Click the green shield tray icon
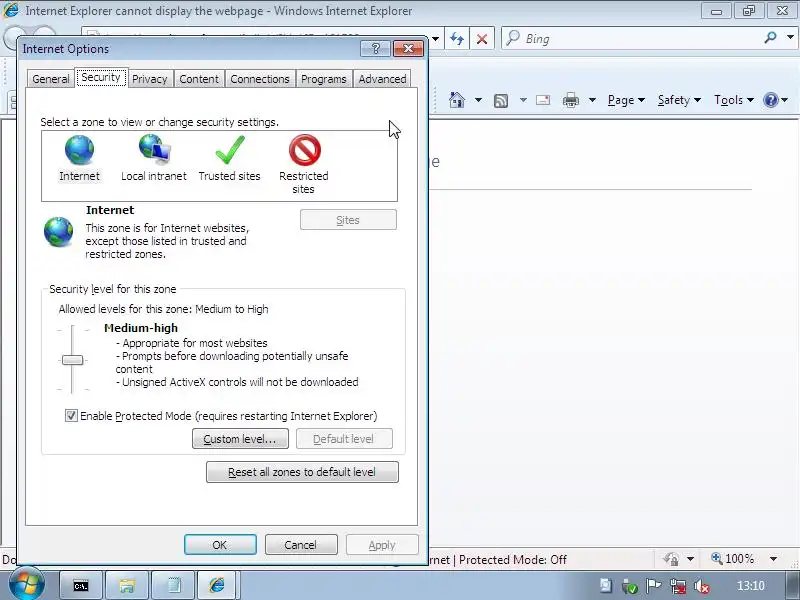The height and width of the screenshot is (600, 800). pyautogui.click(x=630, y=587)
